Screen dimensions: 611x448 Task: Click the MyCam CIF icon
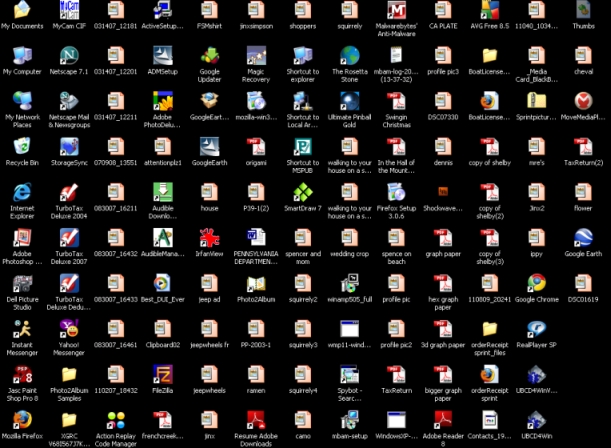69,10
